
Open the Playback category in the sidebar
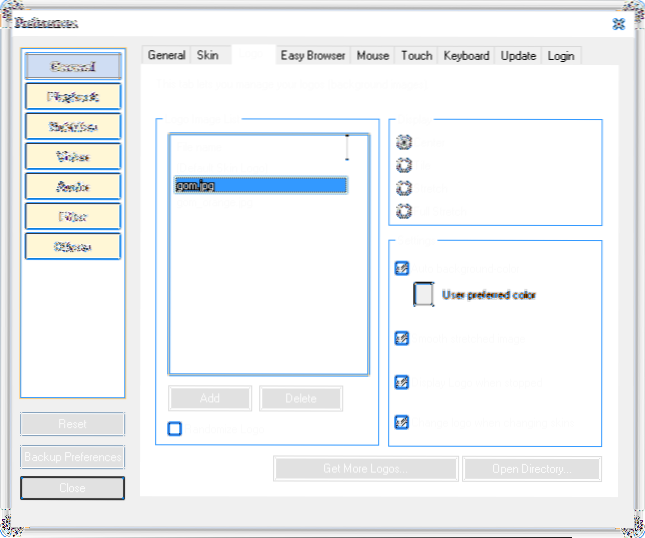(72, 96)
